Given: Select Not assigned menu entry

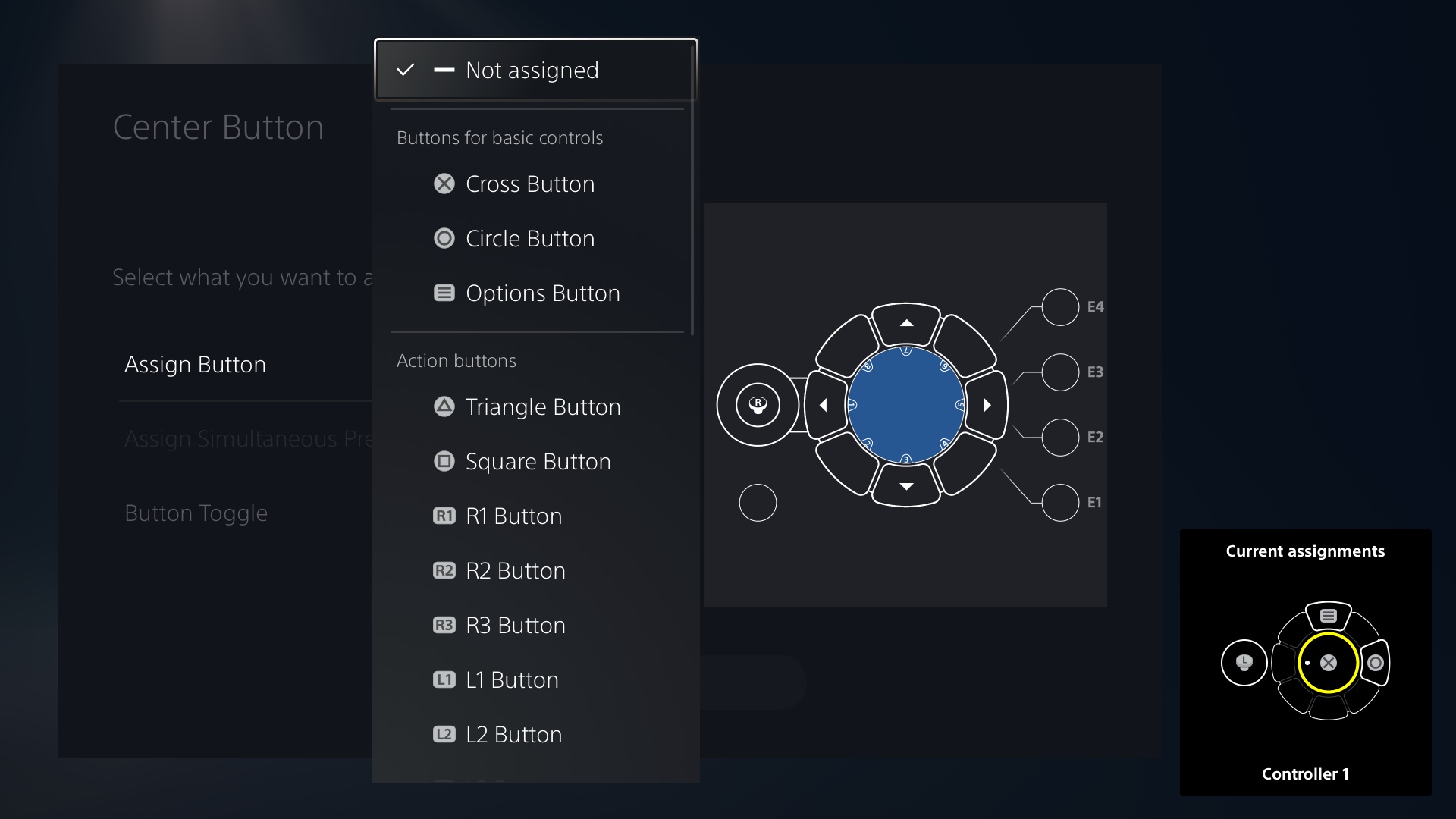Looking at the screenshot, I should coord(535,69).
